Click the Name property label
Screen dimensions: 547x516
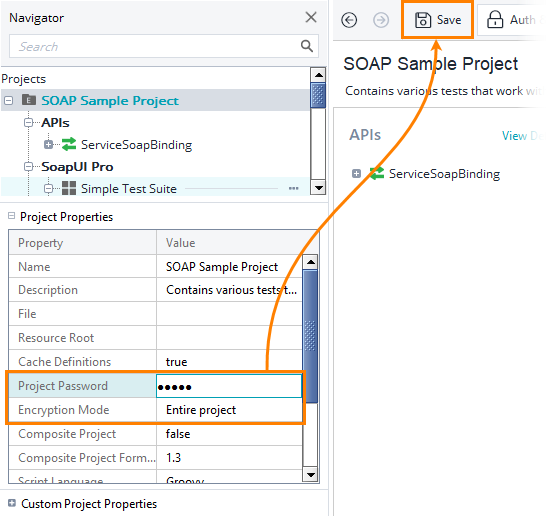point(34,267)
